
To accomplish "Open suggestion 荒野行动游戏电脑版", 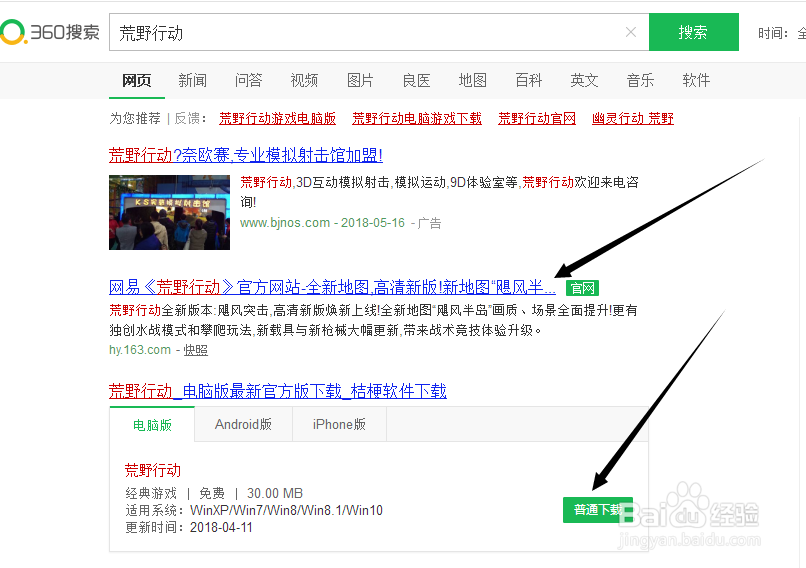I will click(278, 119).
